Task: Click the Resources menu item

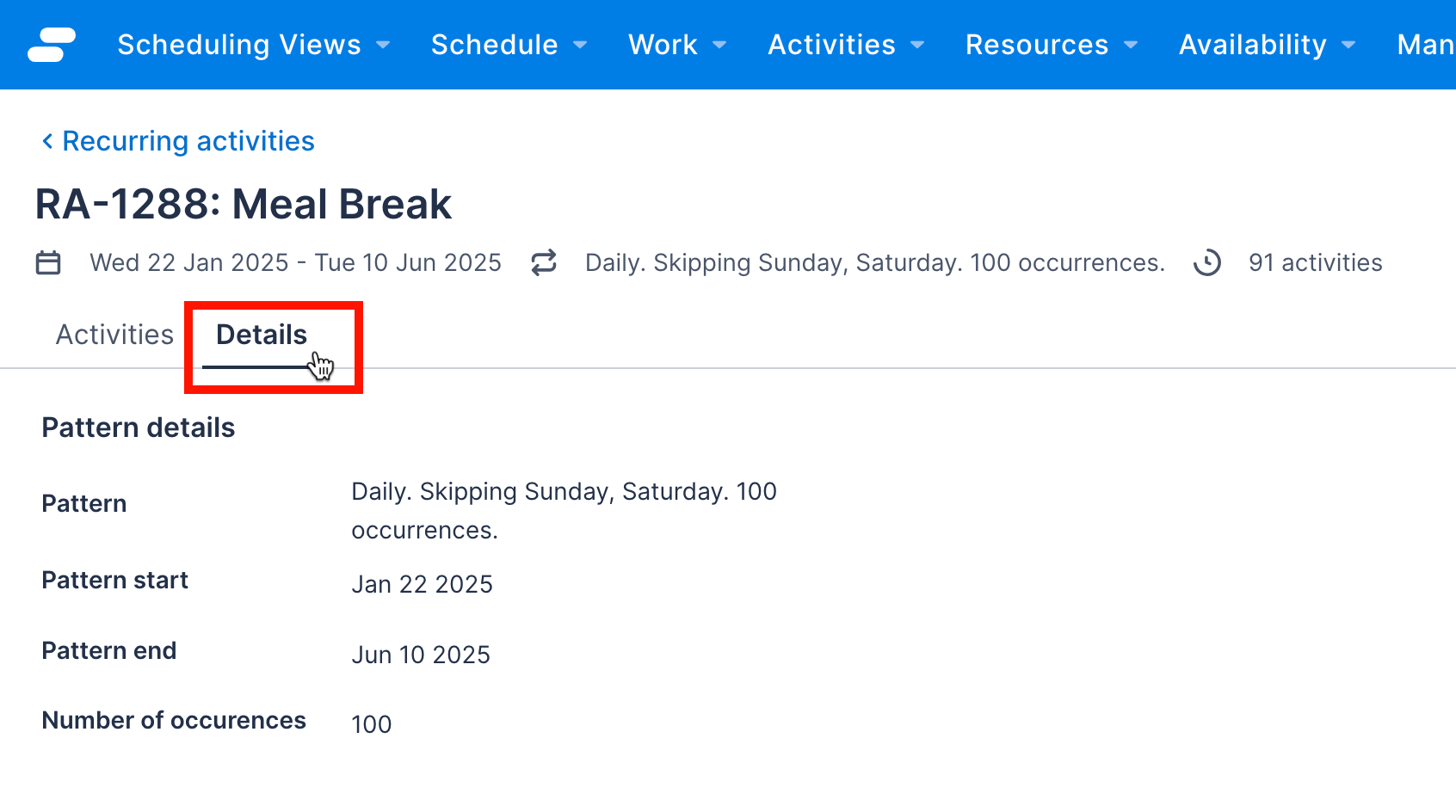Action: tap(1037, 45)
